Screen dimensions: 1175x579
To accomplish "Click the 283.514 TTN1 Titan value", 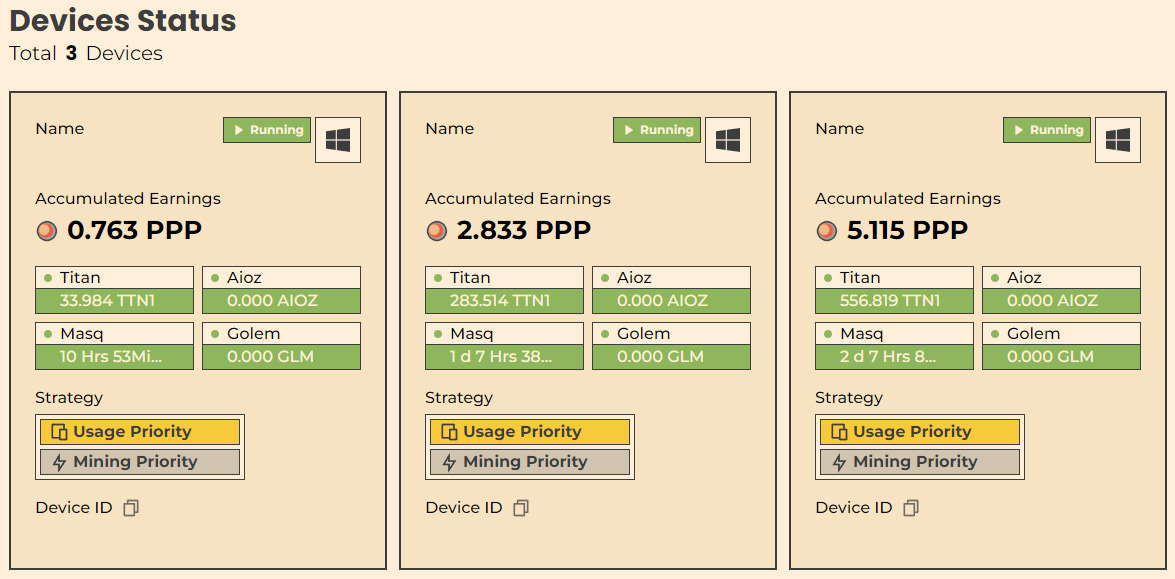I will coord(504,301).
